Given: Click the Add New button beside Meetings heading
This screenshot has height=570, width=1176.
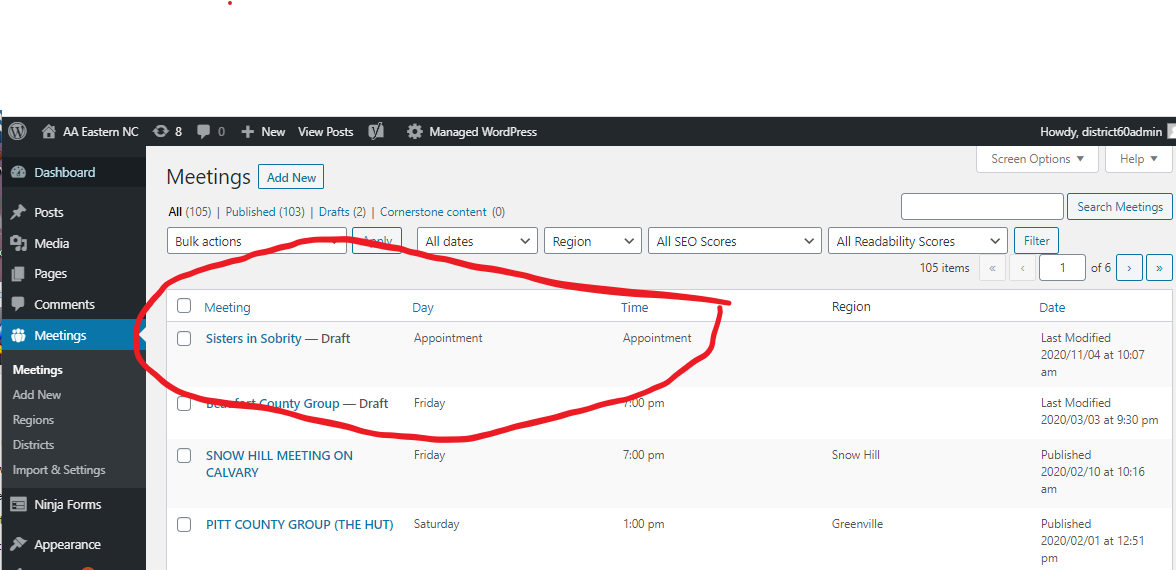Looking at the screenshot, I should (291, 178).
